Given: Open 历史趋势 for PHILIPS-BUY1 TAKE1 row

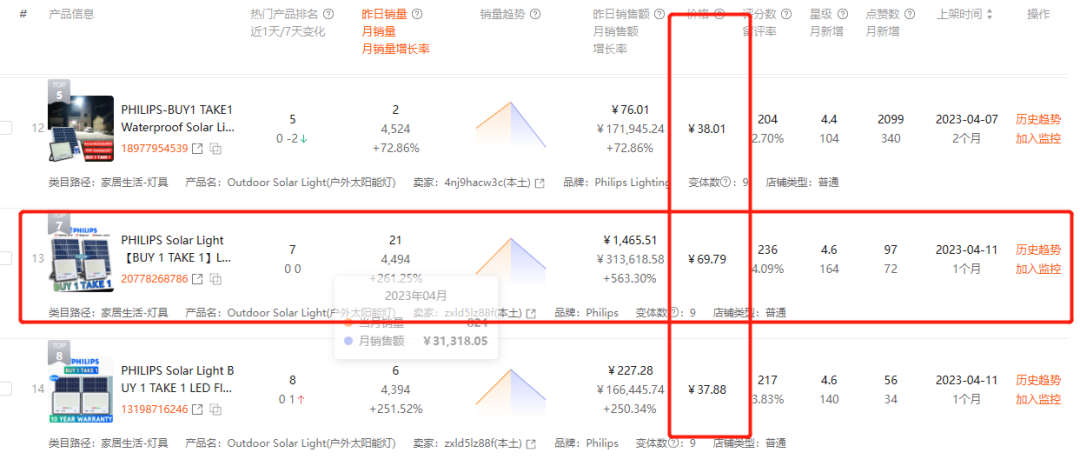Looking at the screenshot, I should coord(1038,119).
